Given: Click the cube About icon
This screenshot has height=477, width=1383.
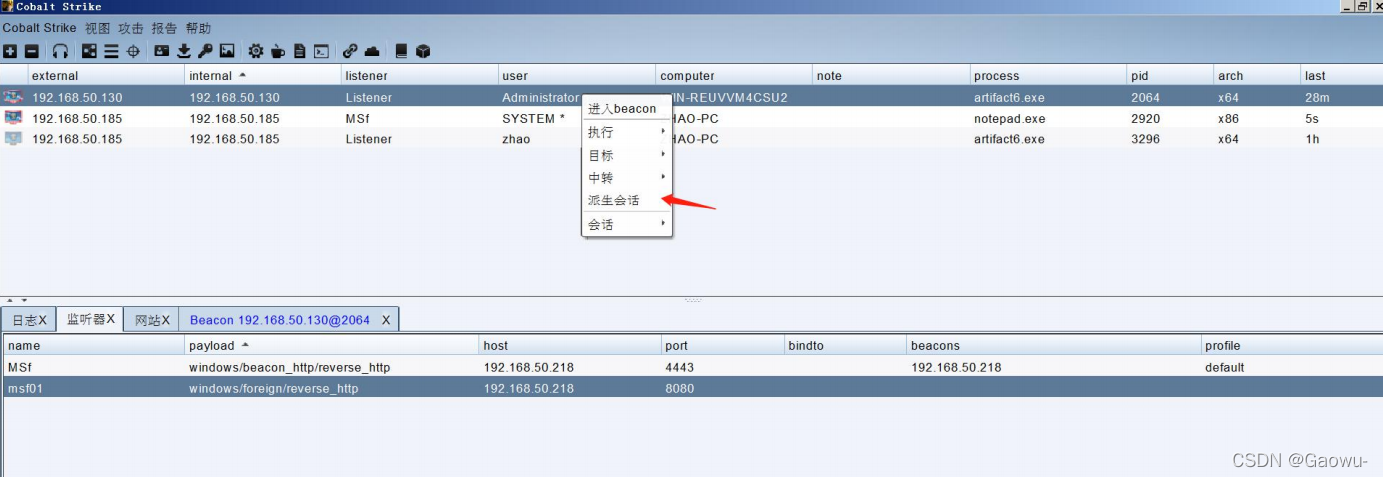Looking at the screenshot, I should tap(423, 51).
